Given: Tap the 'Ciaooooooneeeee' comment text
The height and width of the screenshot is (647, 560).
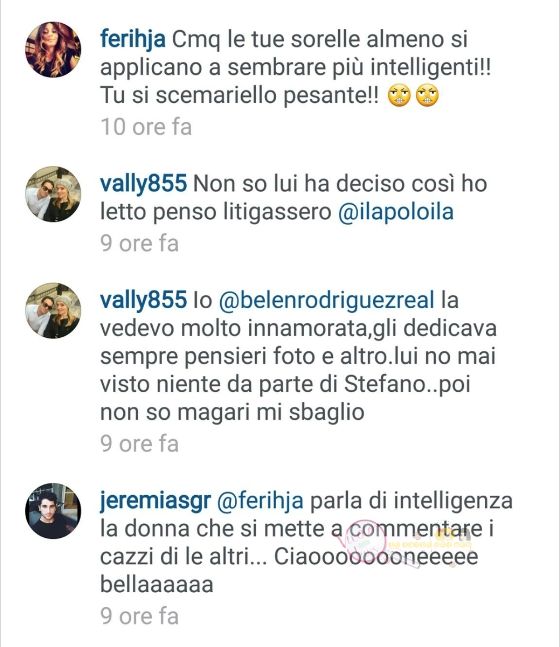Looking at the screenshot, I should tap(376, 557).
